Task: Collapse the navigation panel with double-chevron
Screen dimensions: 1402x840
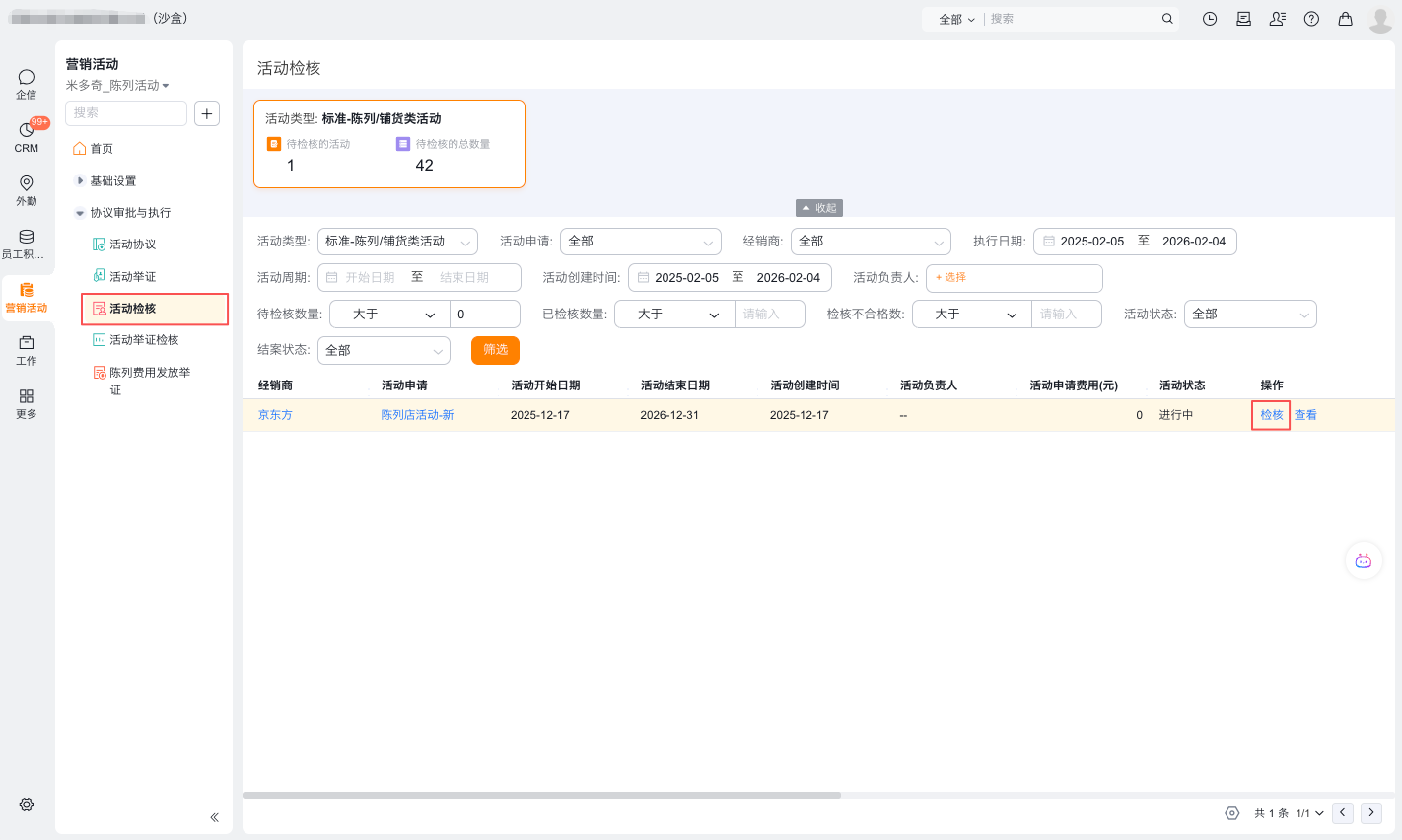Action: [x=214, y=817]
